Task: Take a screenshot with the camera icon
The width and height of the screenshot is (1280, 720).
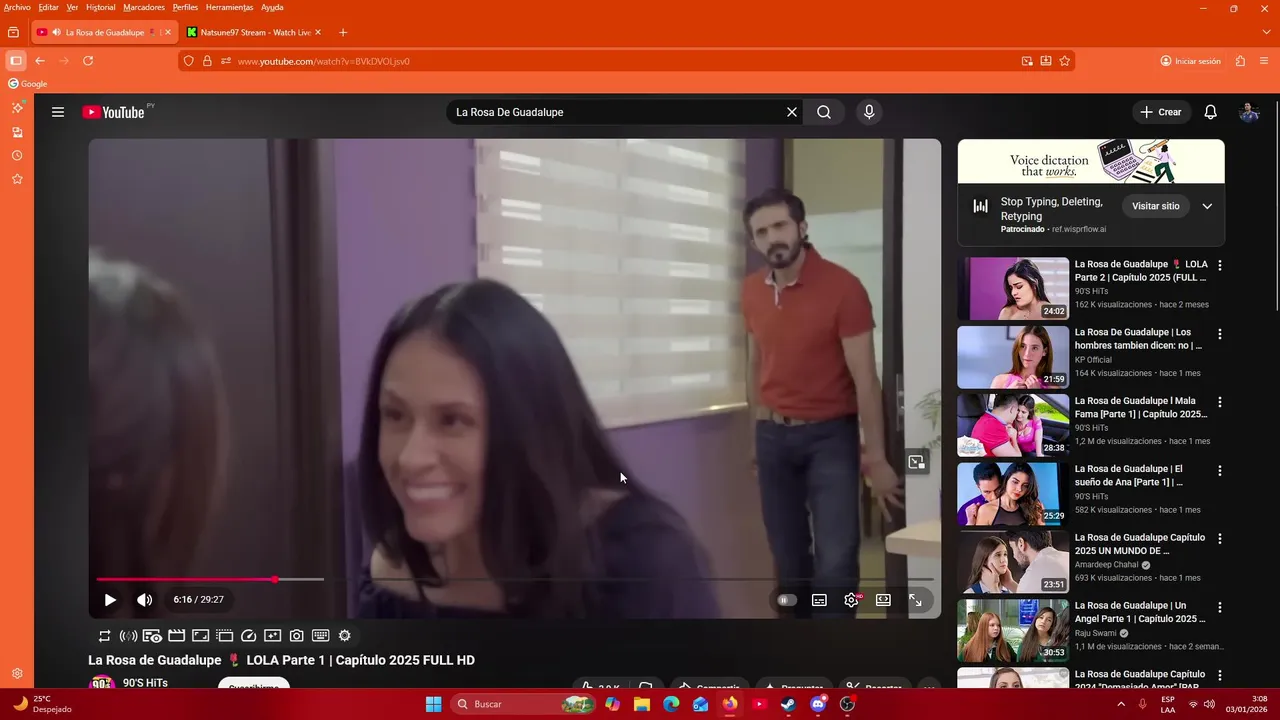Action: pos(297,636)
